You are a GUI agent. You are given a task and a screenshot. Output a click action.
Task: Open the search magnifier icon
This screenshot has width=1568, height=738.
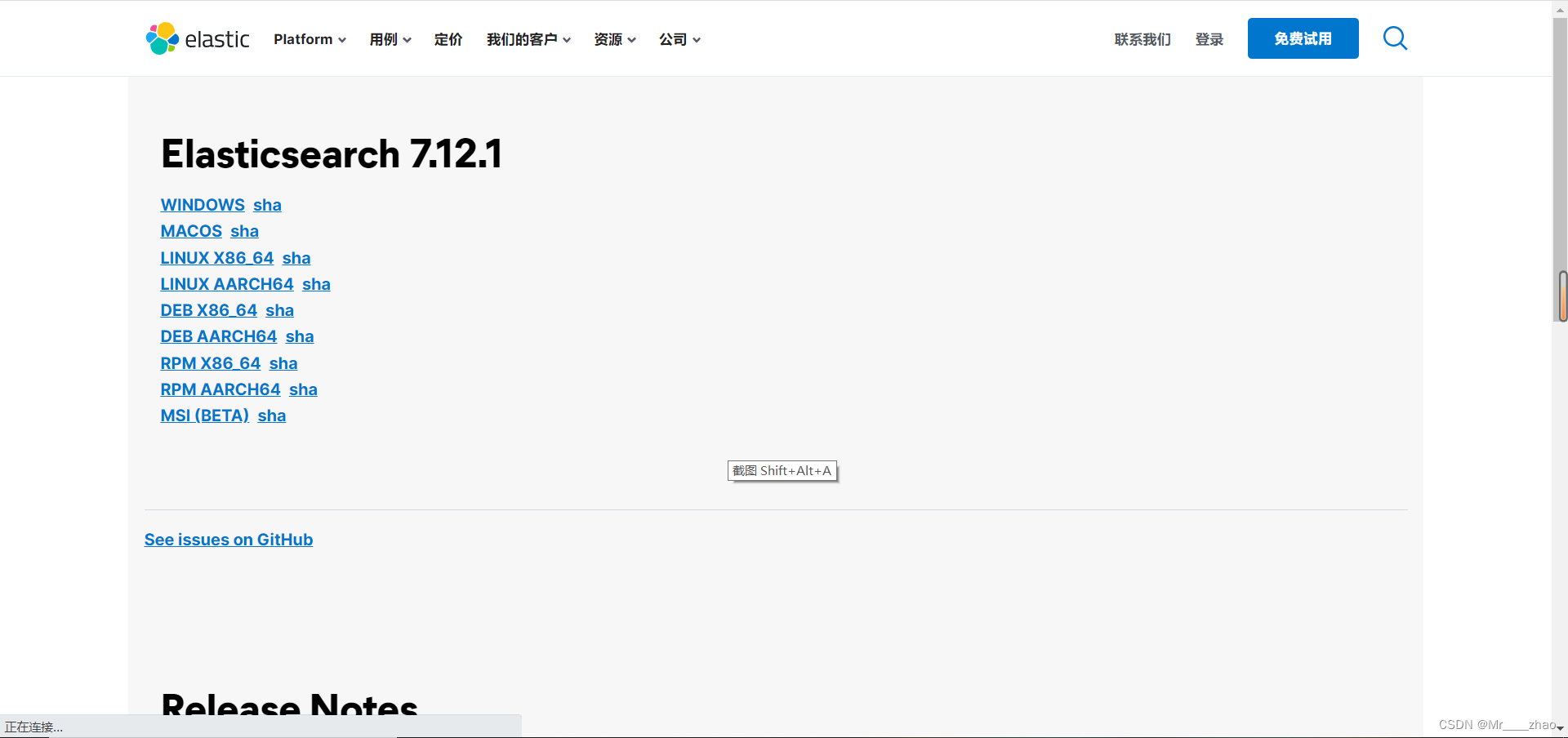tap(1395, 38)
